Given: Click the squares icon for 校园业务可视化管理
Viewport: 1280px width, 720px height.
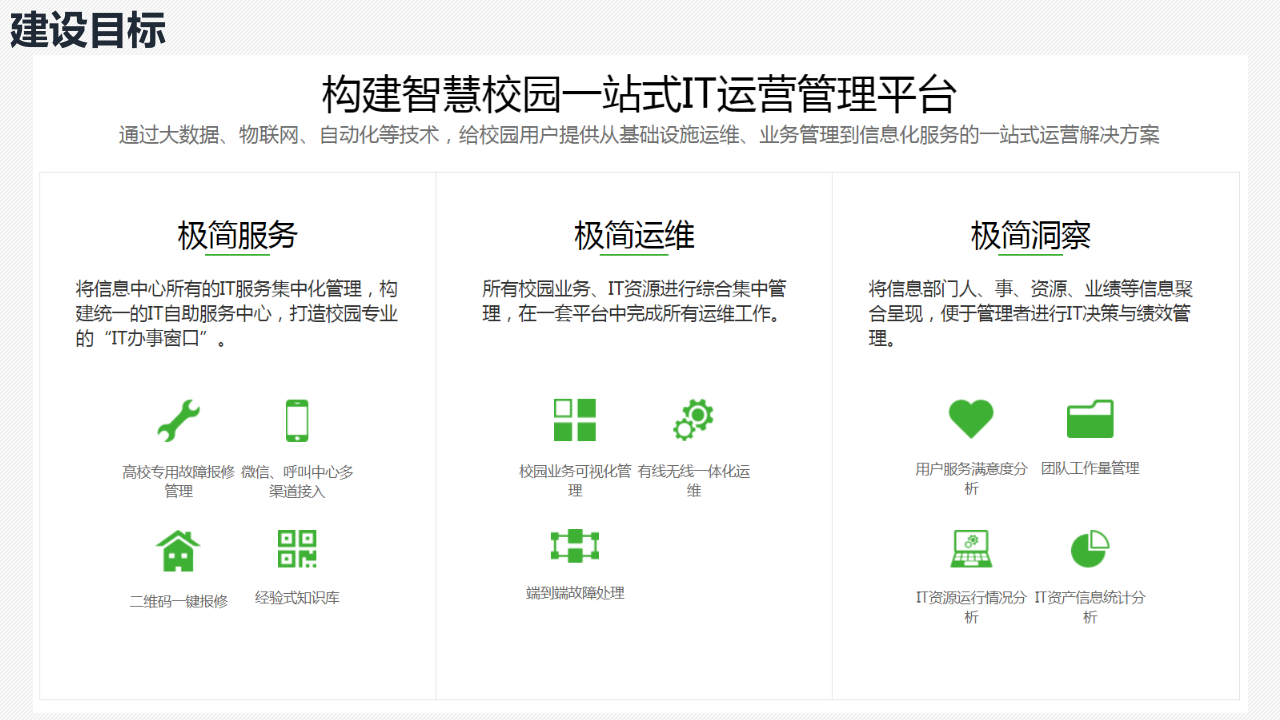Looking at the screenshot, I should pos(575,419).
